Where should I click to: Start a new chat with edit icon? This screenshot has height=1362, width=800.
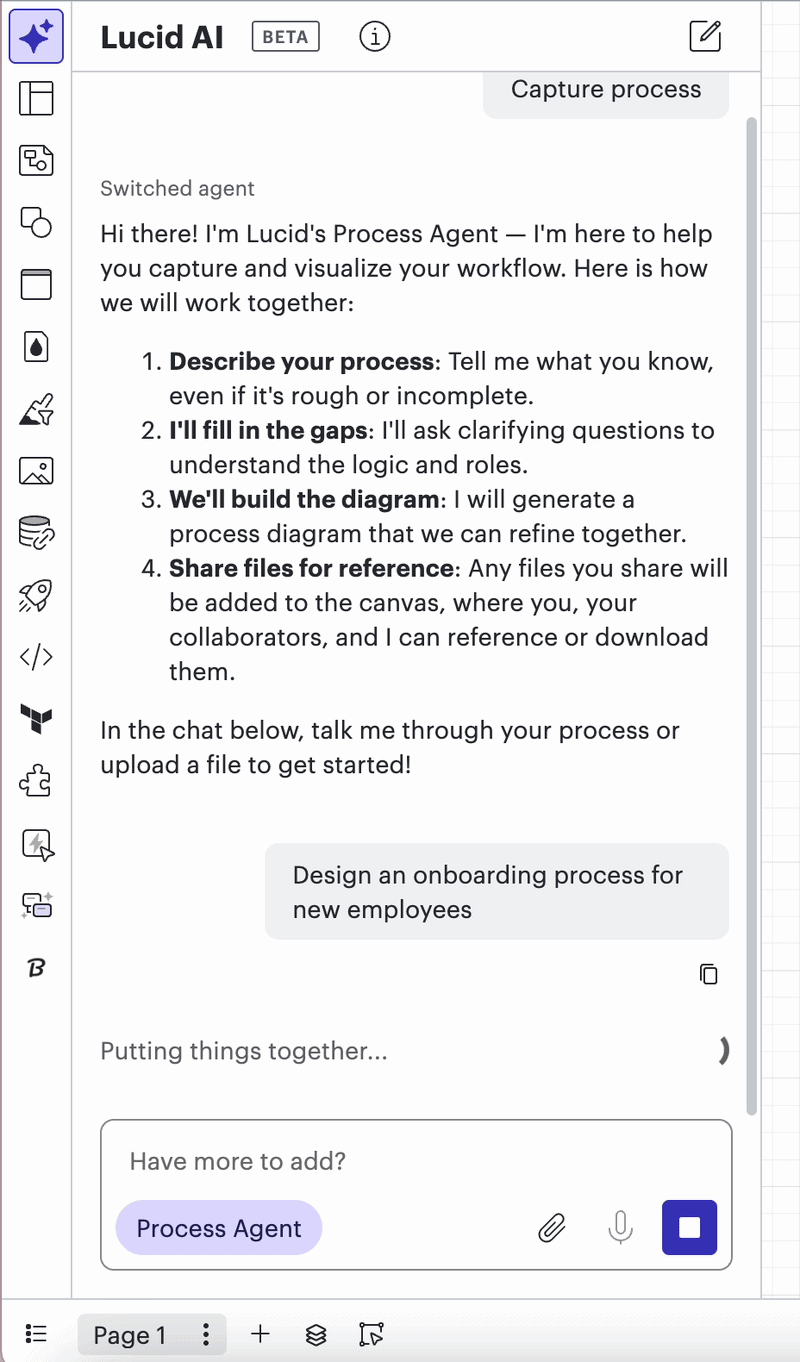tap(706, 36)
